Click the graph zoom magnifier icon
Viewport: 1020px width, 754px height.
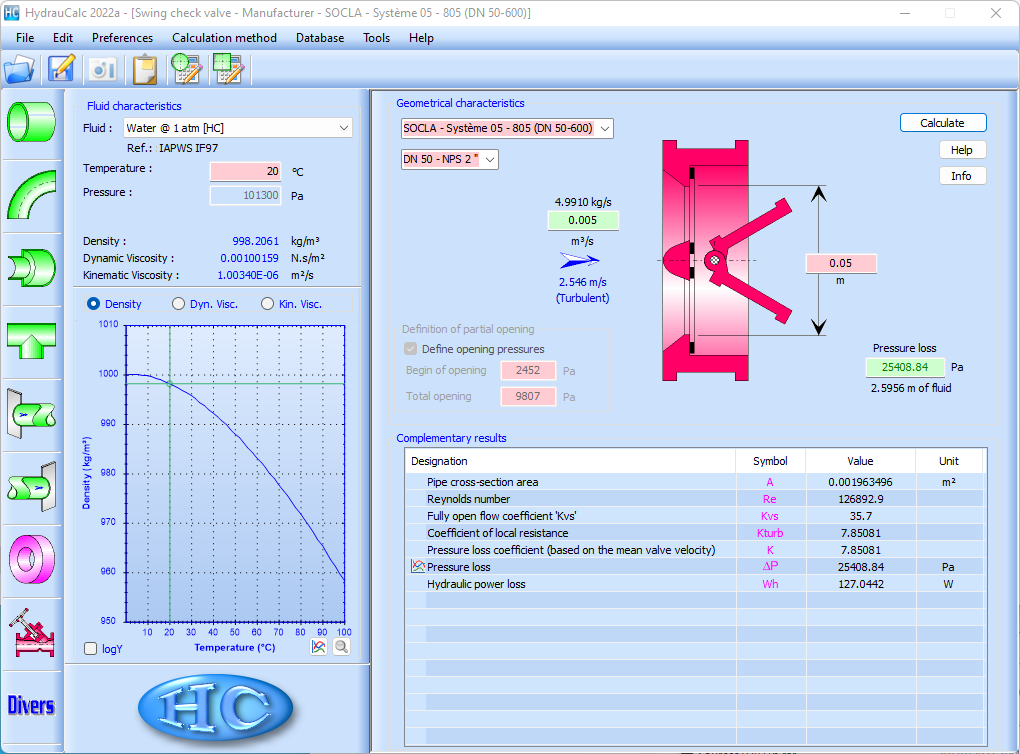tap(342, 647)
